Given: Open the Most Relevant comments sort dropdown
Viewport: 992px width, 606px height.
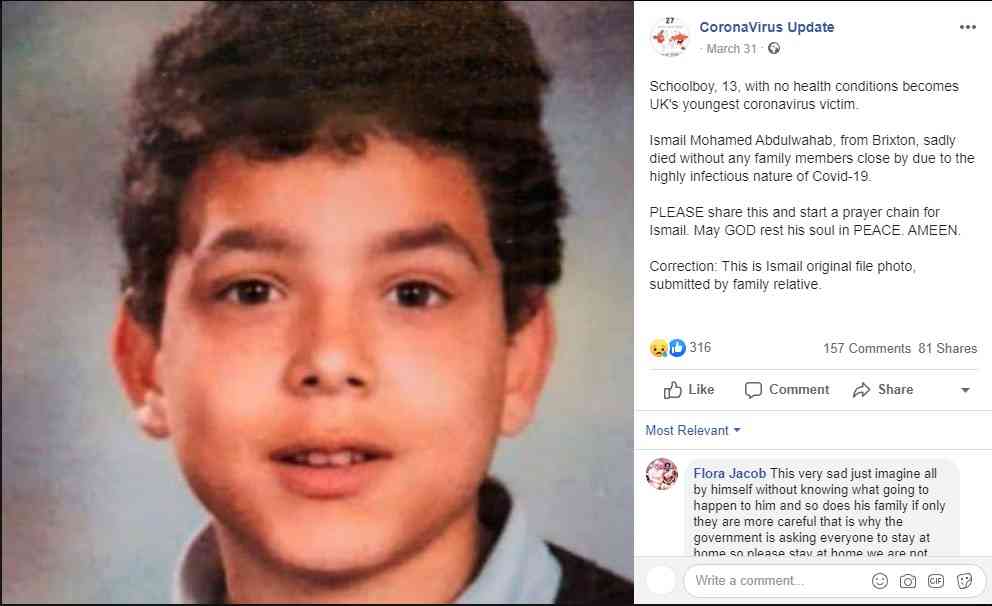Looking at the screenshot, I should 693,430.
